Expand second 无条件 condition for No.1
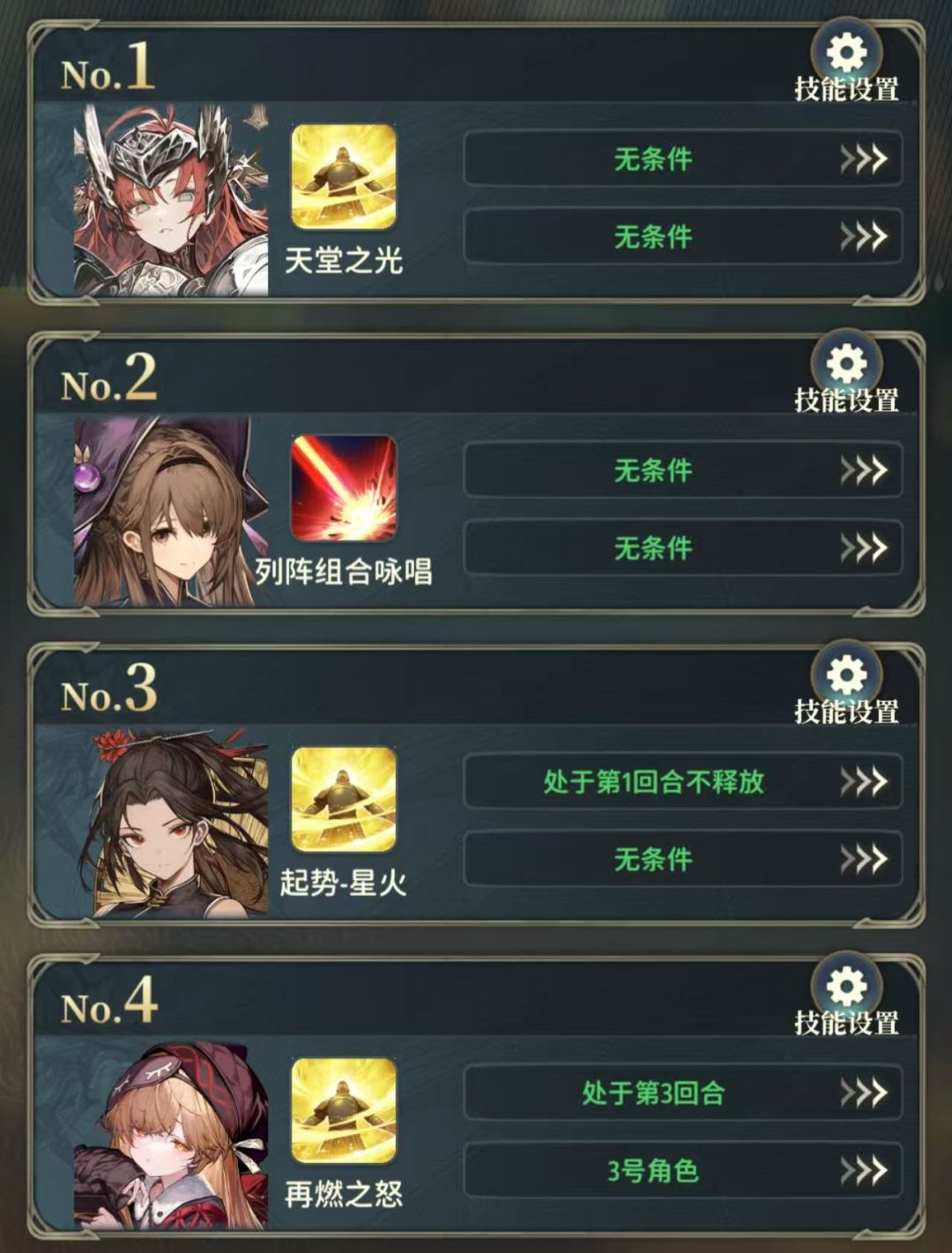 point(683,236)
